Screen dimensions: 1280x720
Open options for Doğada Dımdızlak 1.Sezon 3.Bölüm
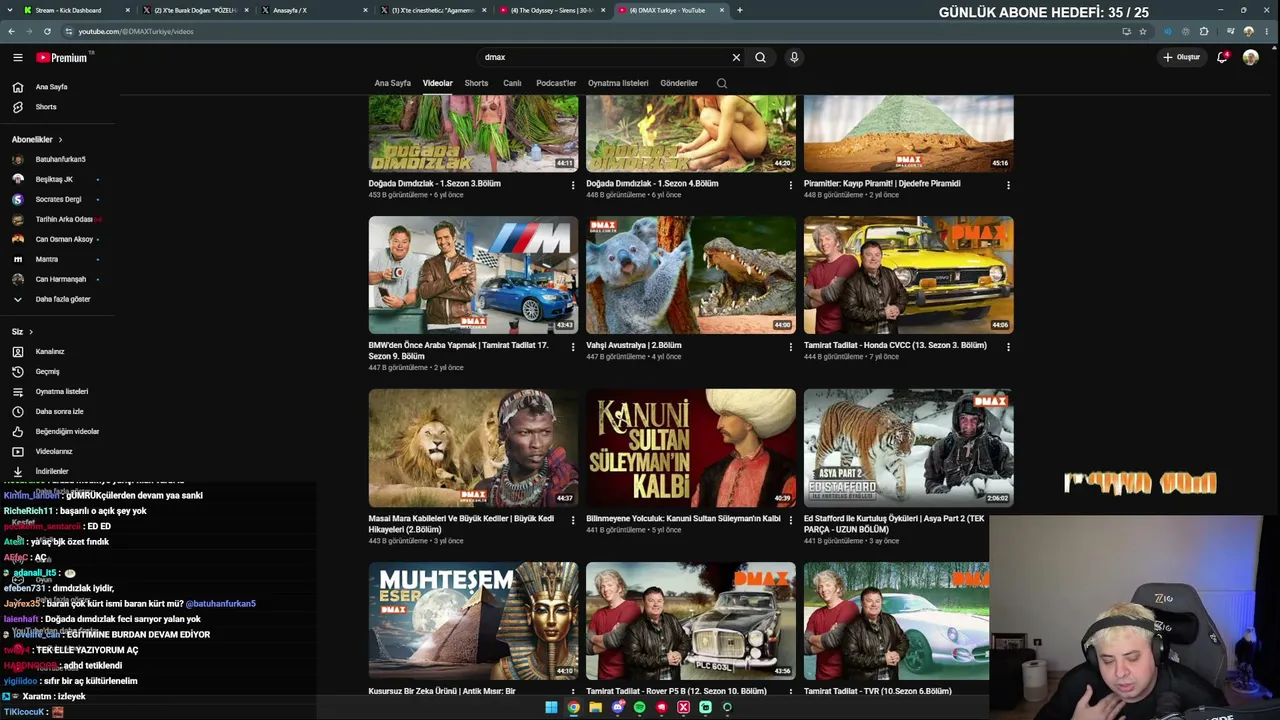pos(573,185)
